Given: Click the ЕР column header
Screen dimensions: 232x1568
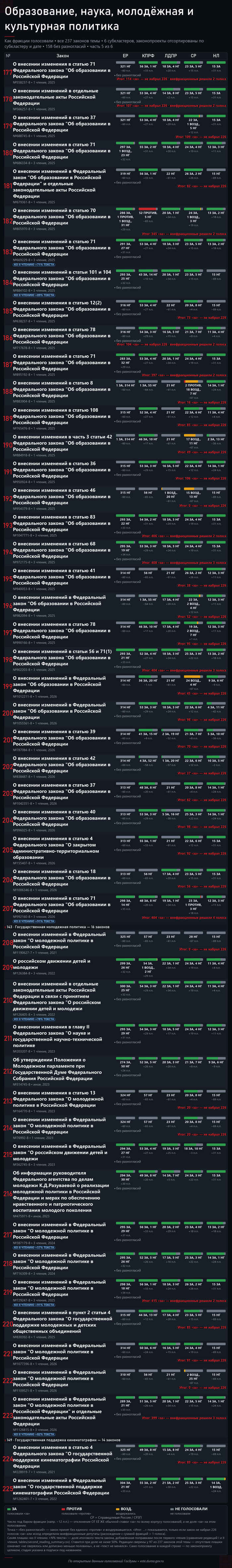Looking at the screenshot, I should click(x=125, y=55).
